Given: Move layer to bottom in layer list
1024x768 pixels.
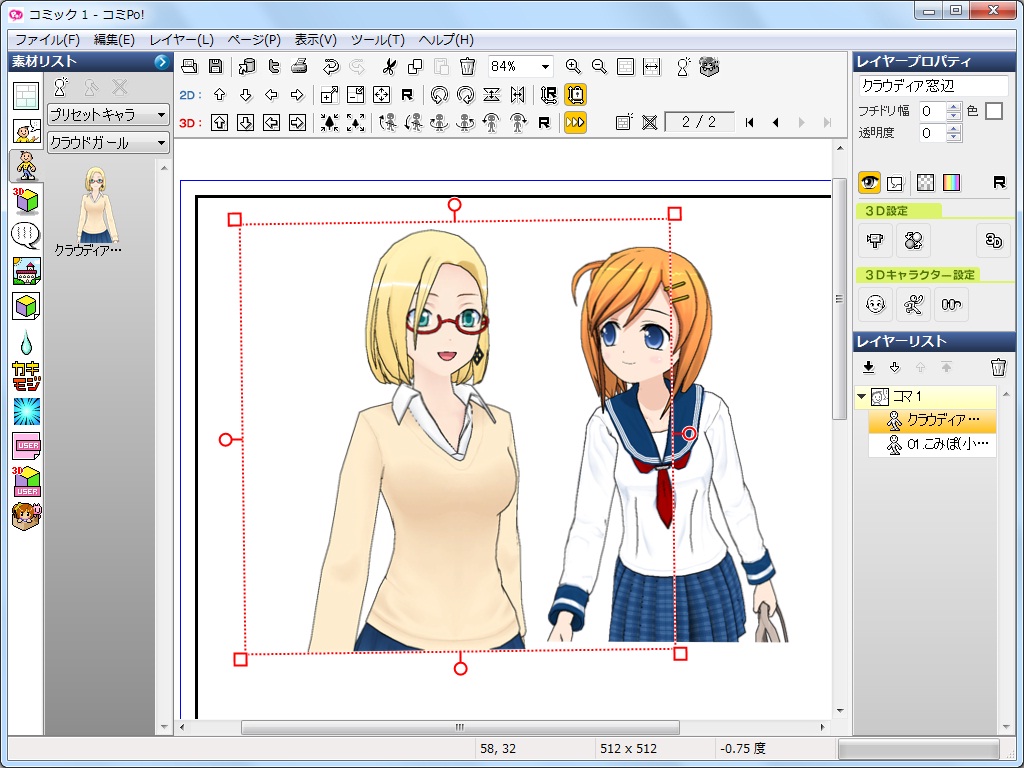Looking at the screenshot, I should 869,367.
